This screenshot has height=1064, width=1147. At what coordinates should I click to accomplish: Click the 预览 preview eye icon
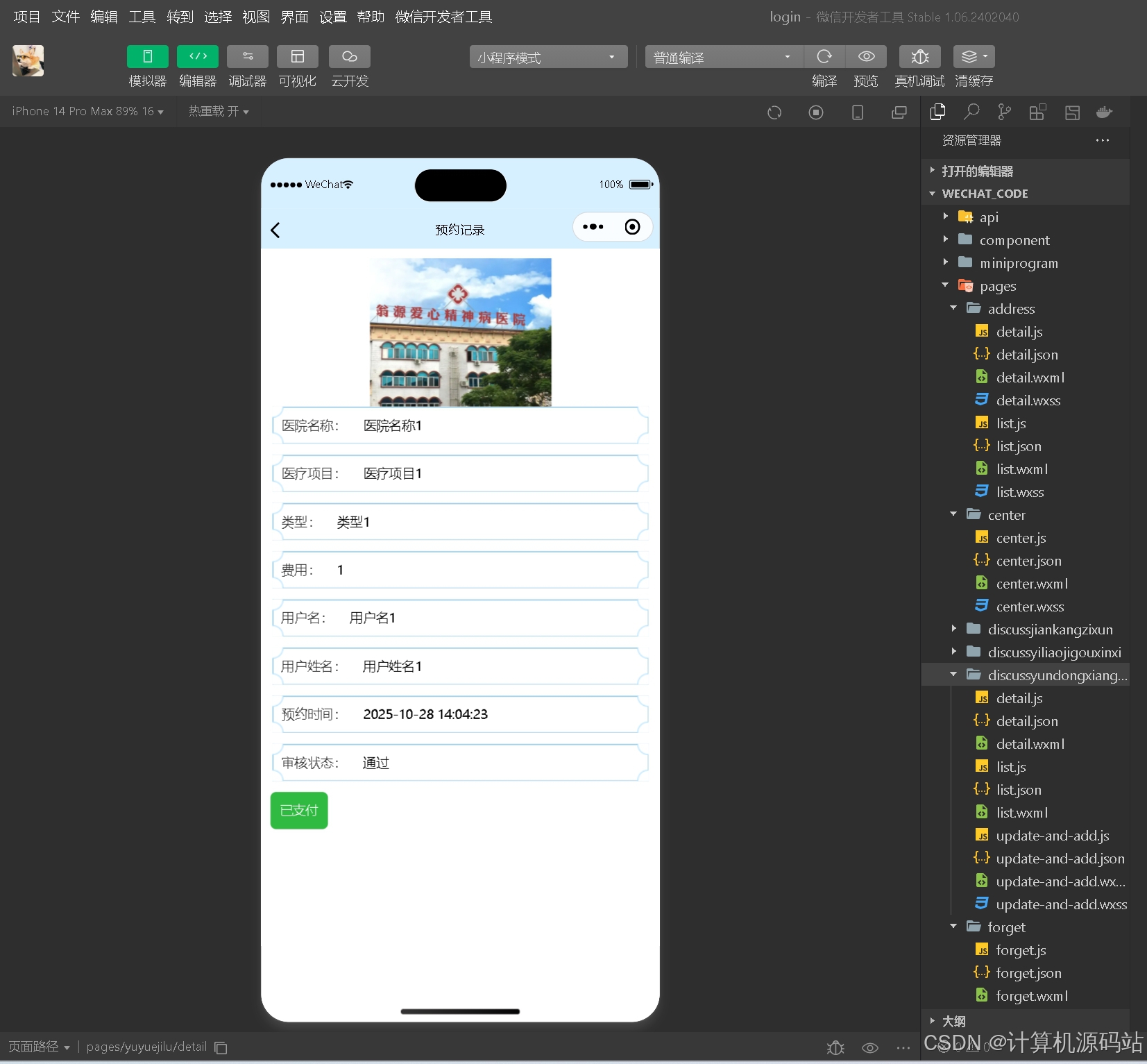click(x=866, y=57)
